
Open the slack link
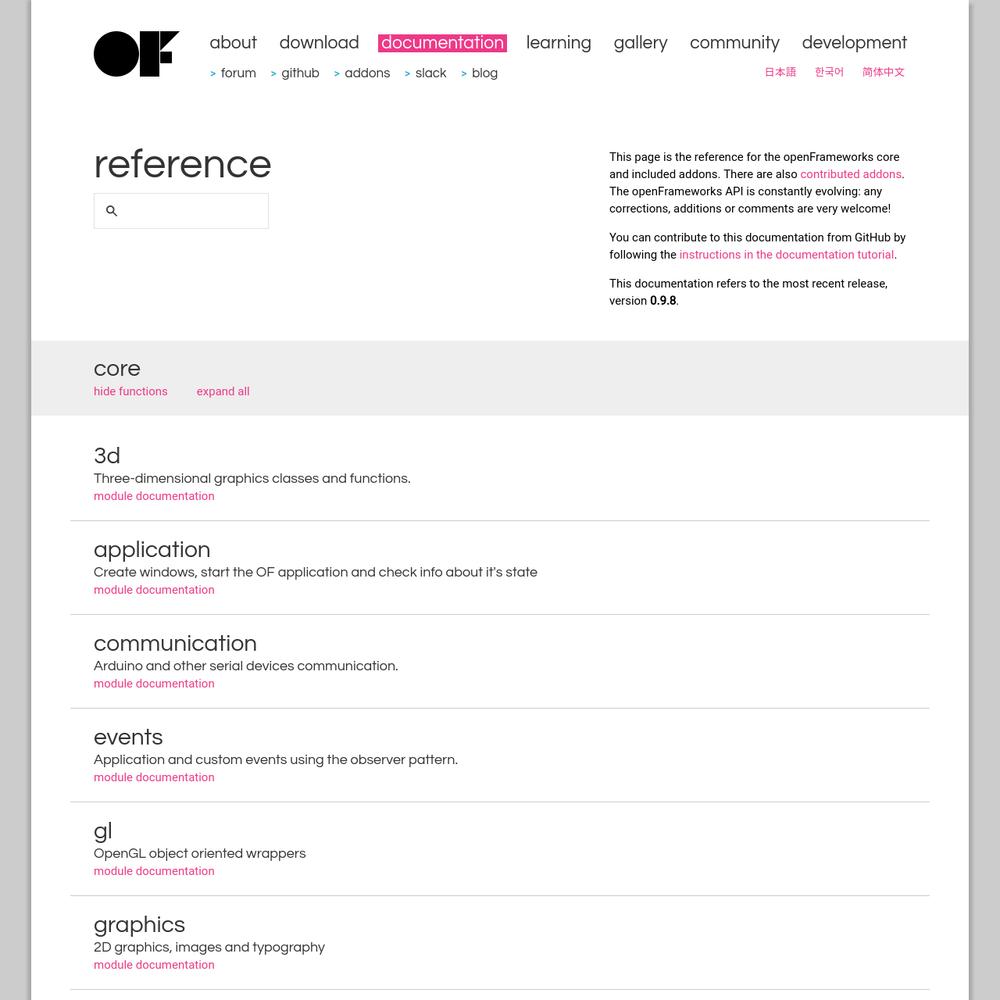(425, 73)
